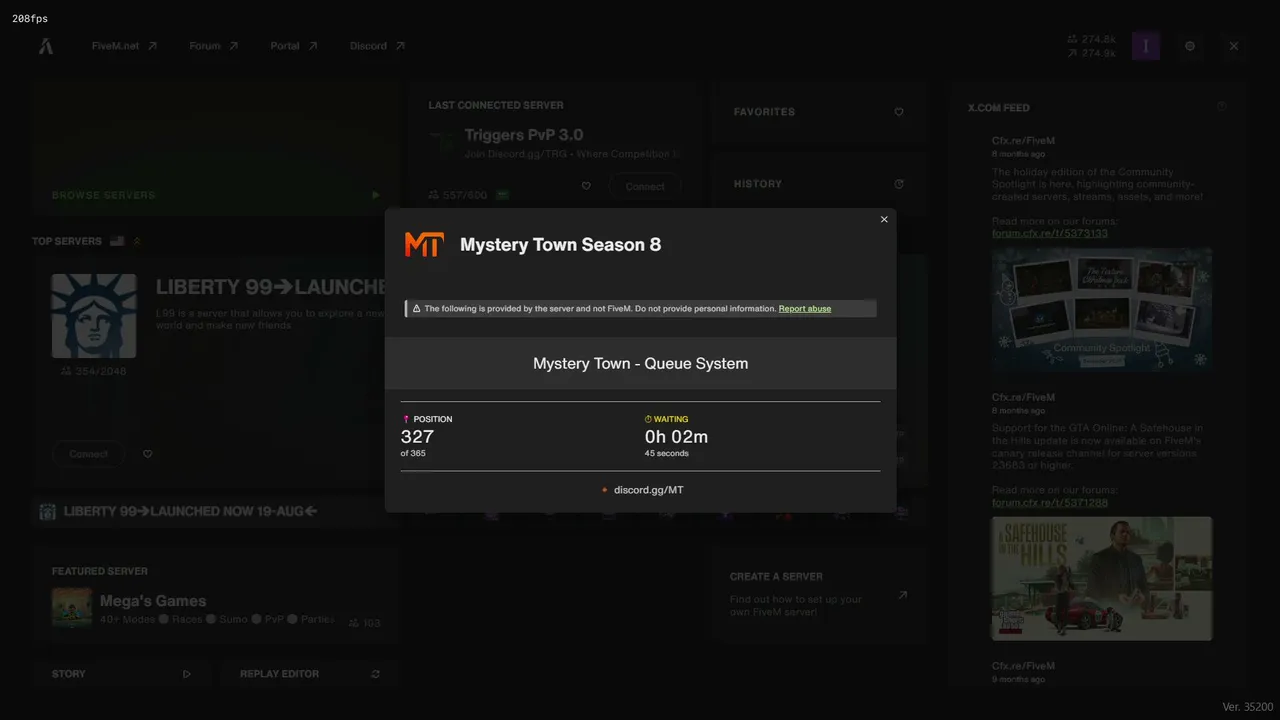
Task: Open the Mega's Games featured server title
Action: pyautogui.click(x=153, y=601)
